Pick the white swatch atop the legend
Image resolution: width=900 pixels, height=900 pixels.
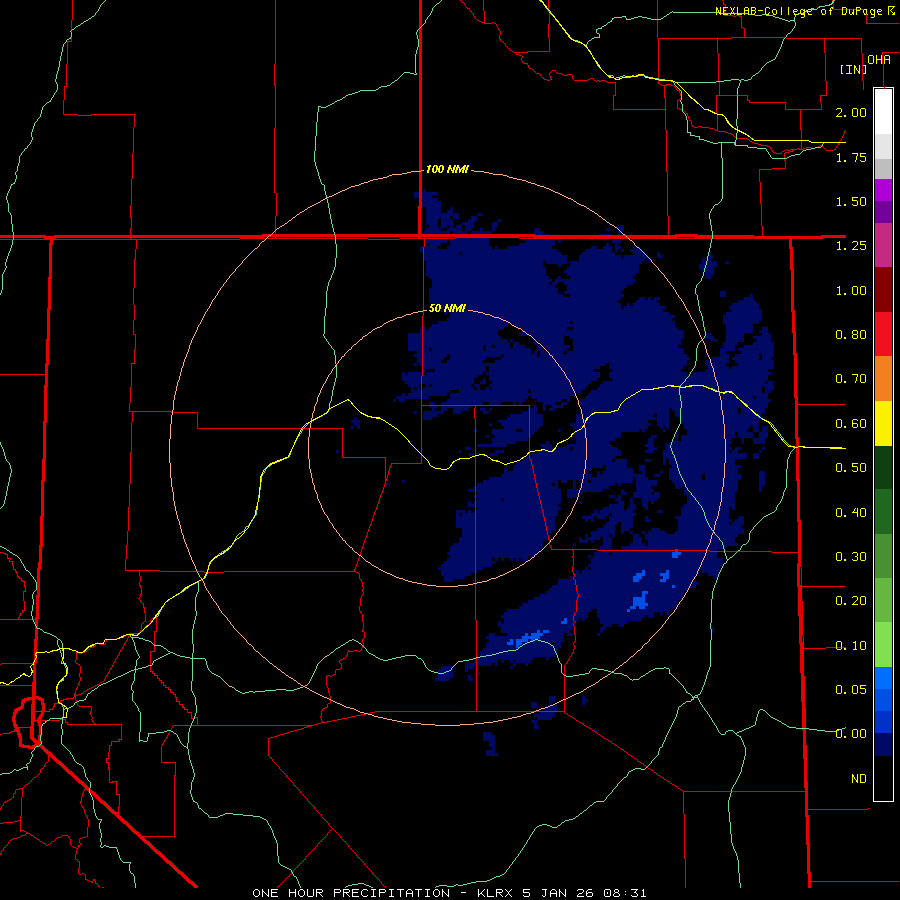(883, 112)
